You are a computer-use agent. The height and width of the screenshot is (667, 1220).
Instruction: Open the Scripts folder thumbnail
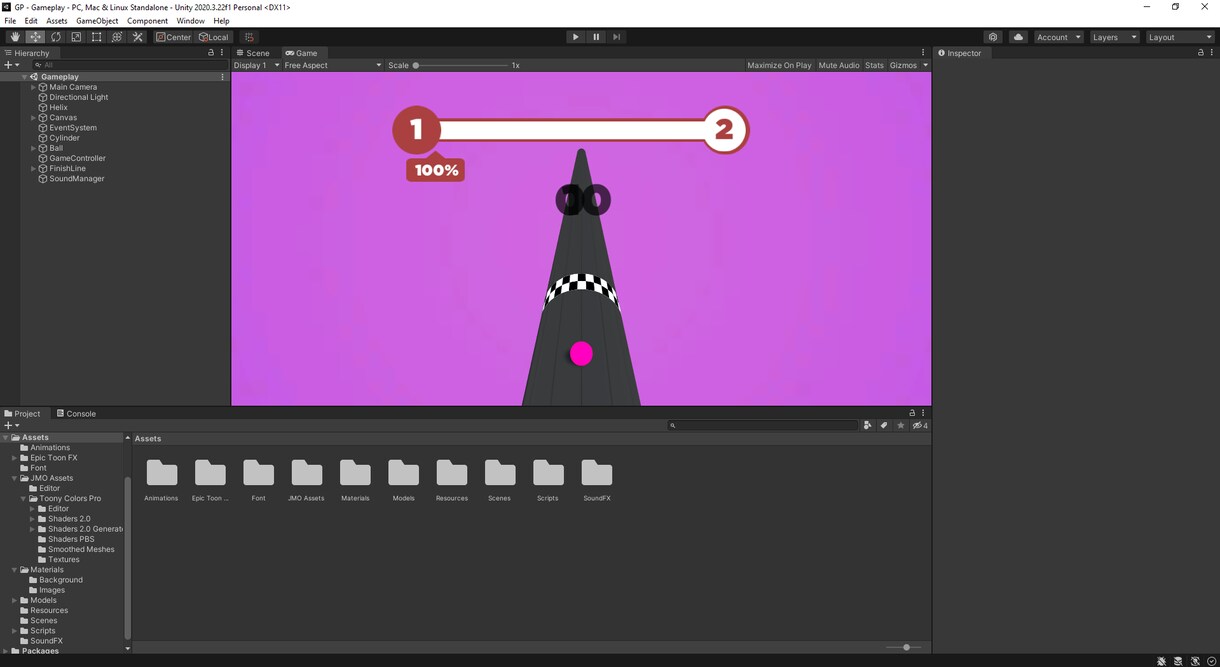[548, 479]
